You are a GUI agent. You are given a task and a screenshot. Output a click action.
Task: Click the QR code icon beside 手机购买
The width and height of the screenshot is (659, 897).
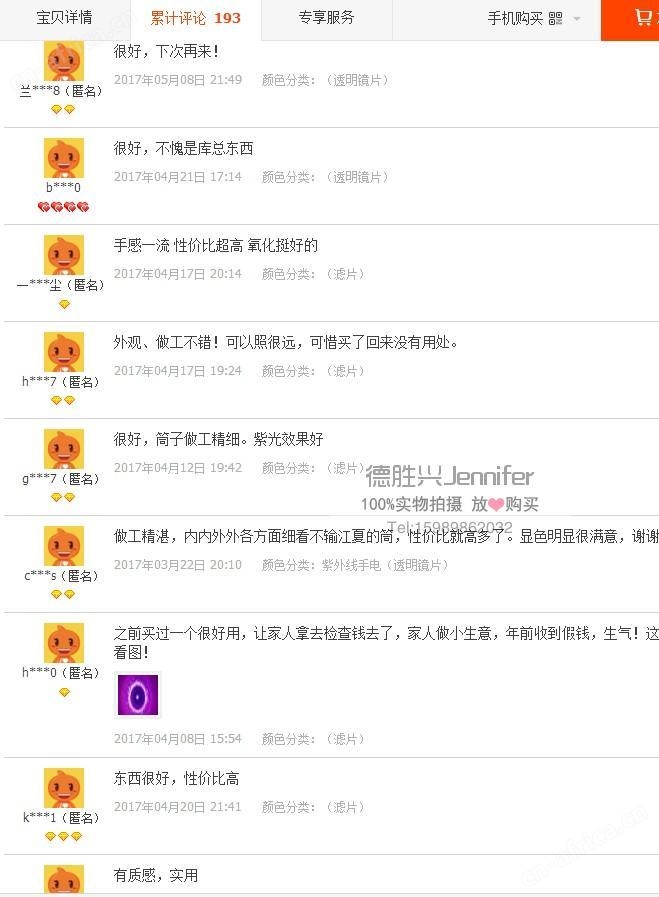coord(555,19)
